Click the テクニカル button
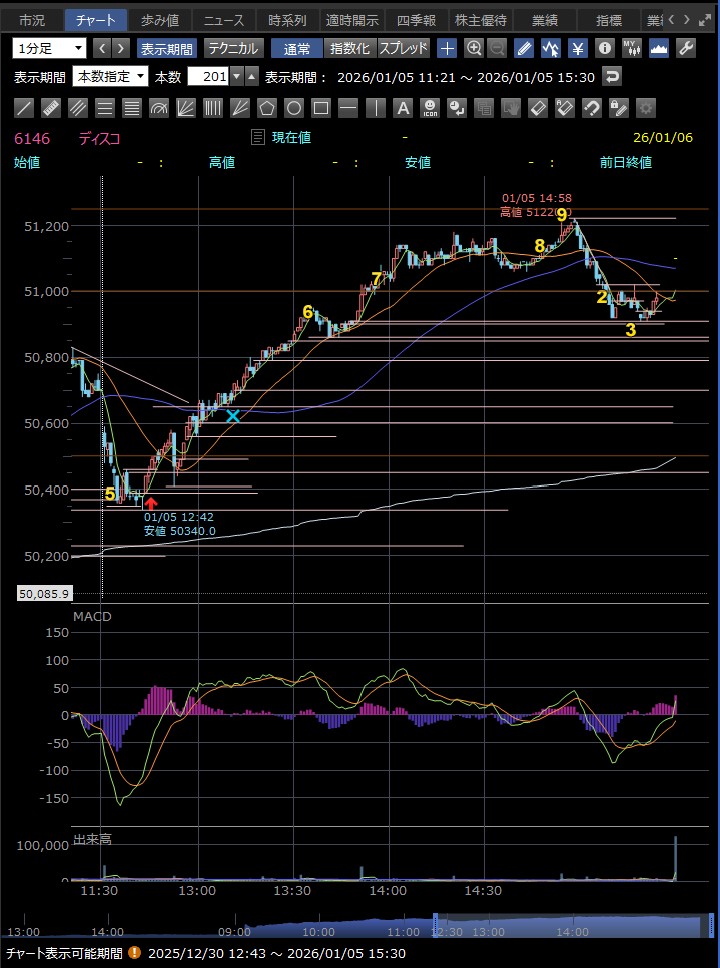Screen dimensions: 720x968 point(233,48)
